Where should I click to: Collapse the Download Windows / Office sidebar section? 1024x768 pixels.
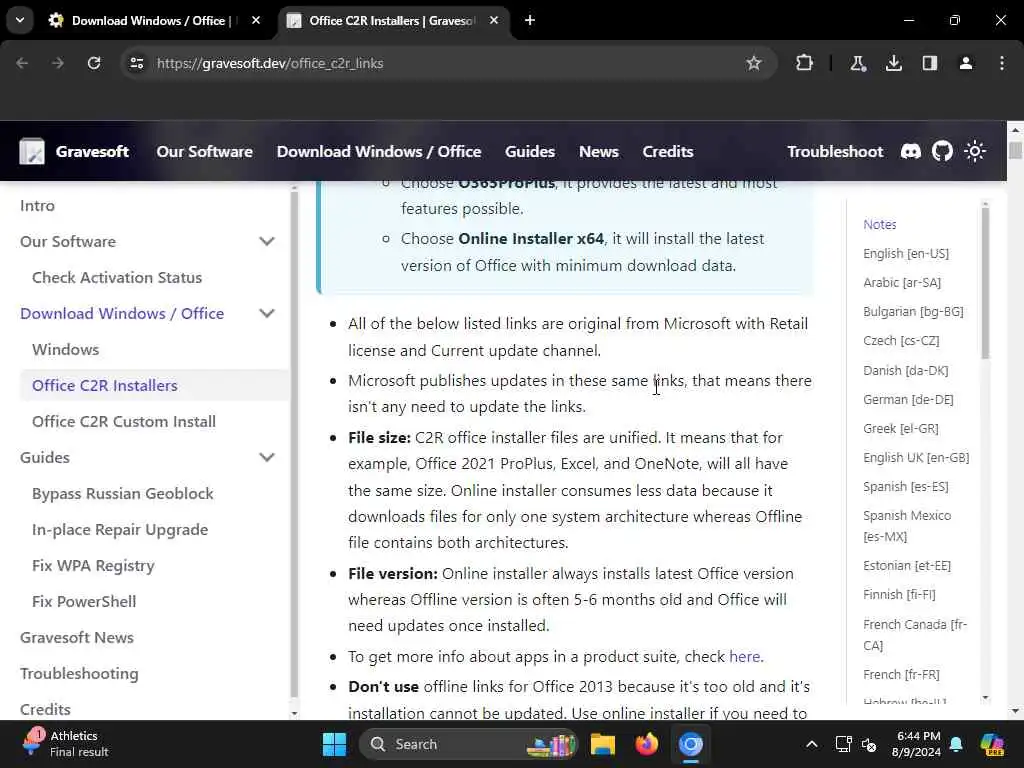(x=266, y=313)
